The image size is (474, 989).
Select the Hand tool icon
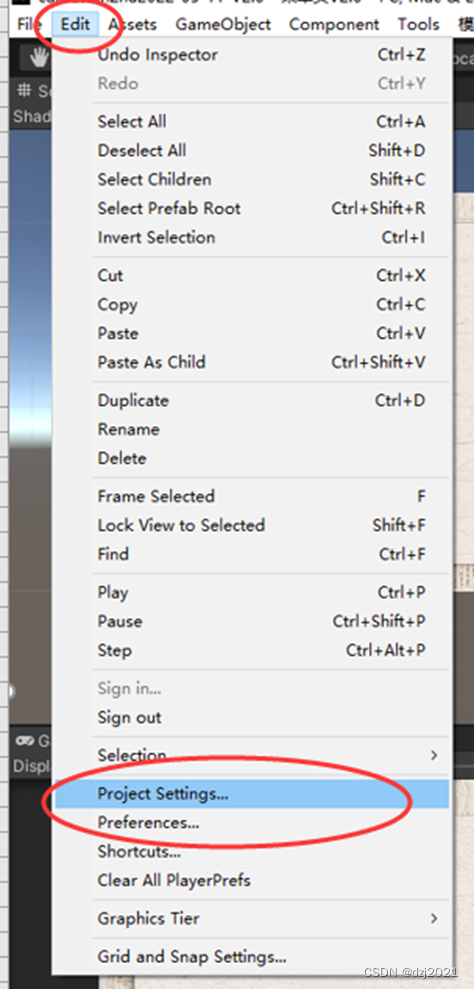click(x=39, y=57)
